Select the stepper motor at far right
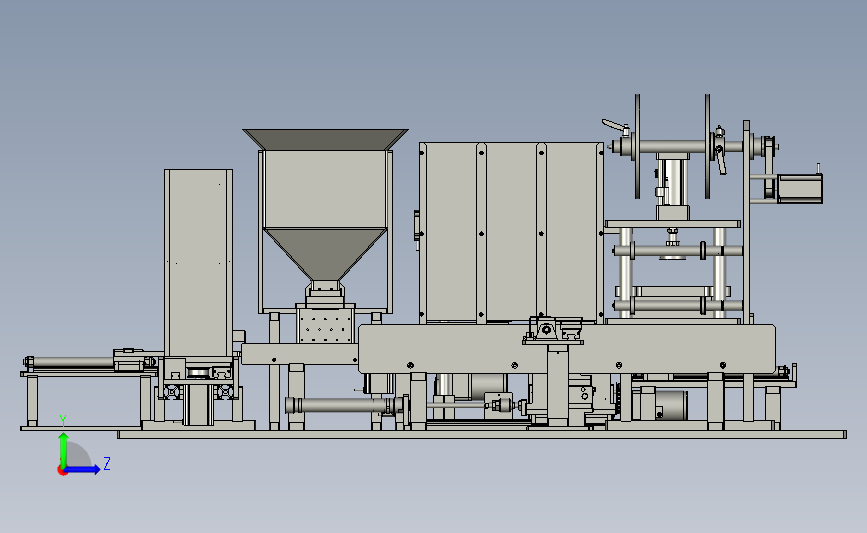Image resolution: width=867 pixels, height=533 pixels. [x=800, y=189]
